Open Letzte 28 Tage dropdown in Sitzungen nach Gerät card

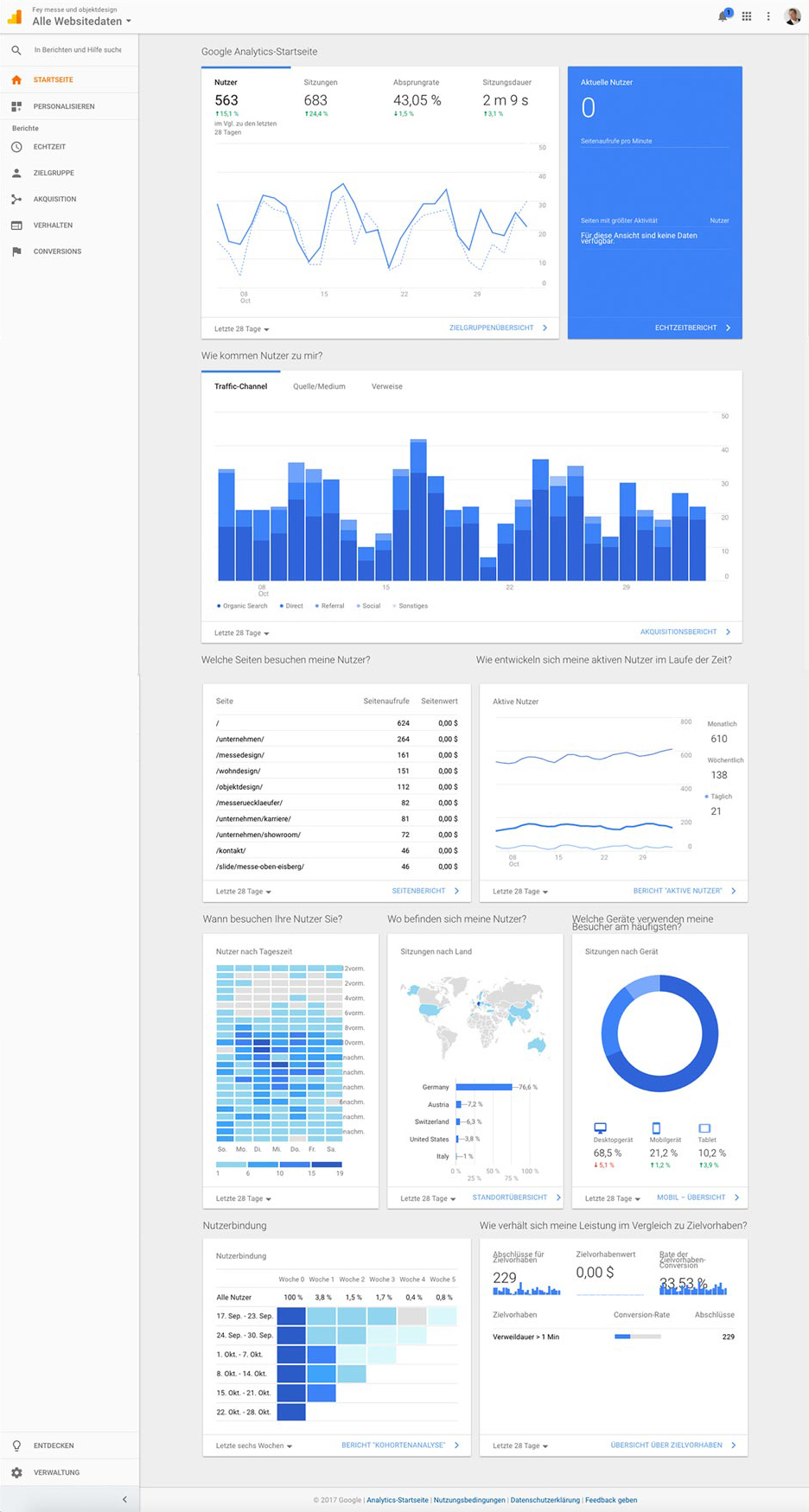pyautogui.click(x=613, y=1199)
